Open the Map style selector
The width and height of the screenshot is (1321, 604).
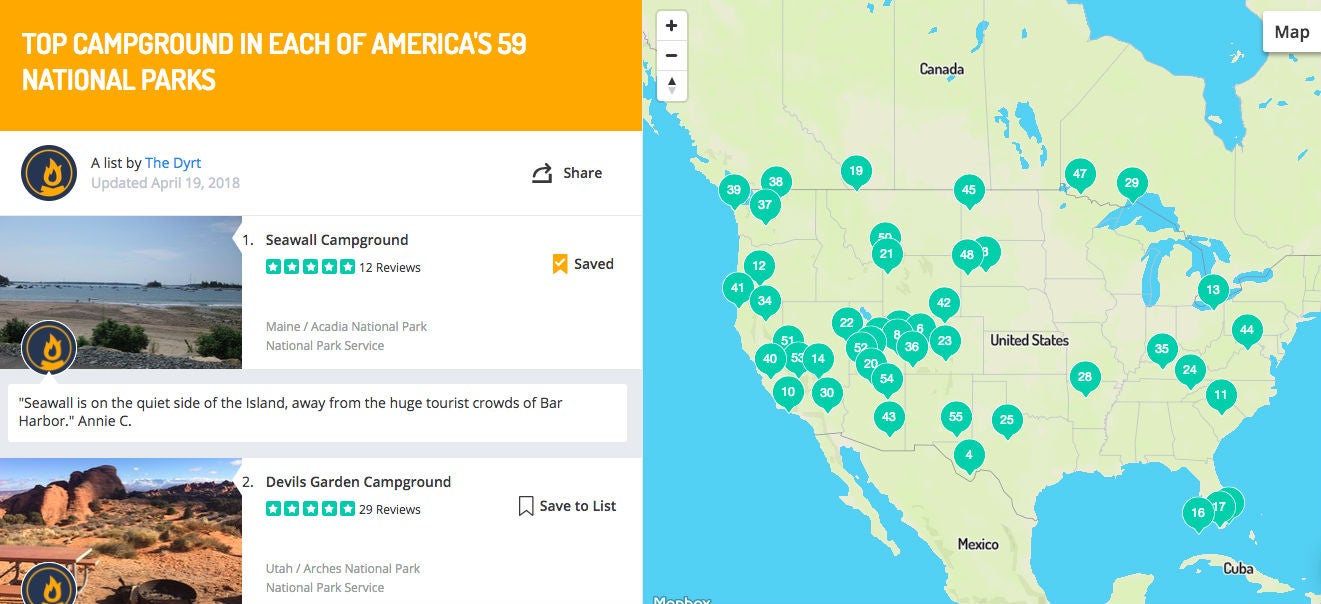click(x=1292, y=32)
